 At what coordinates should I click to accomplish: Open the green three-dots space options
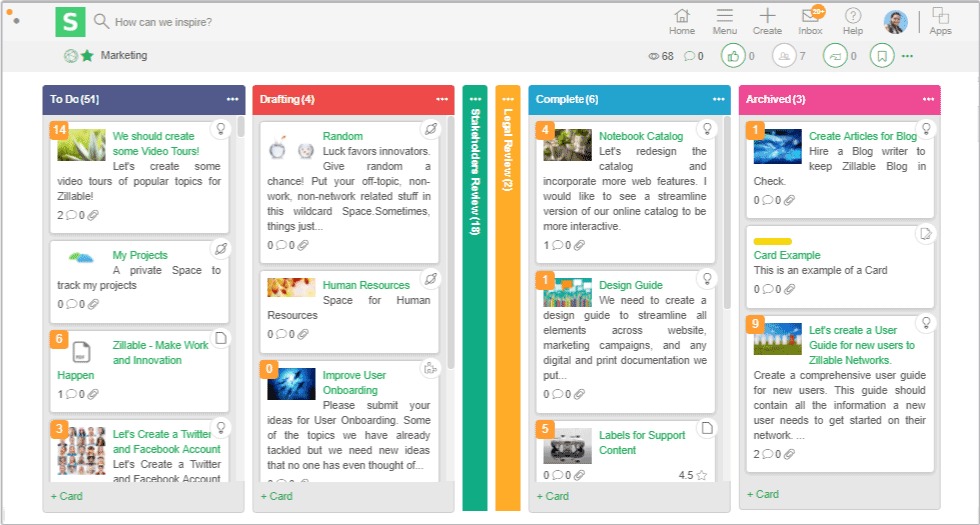coord(908,56)
